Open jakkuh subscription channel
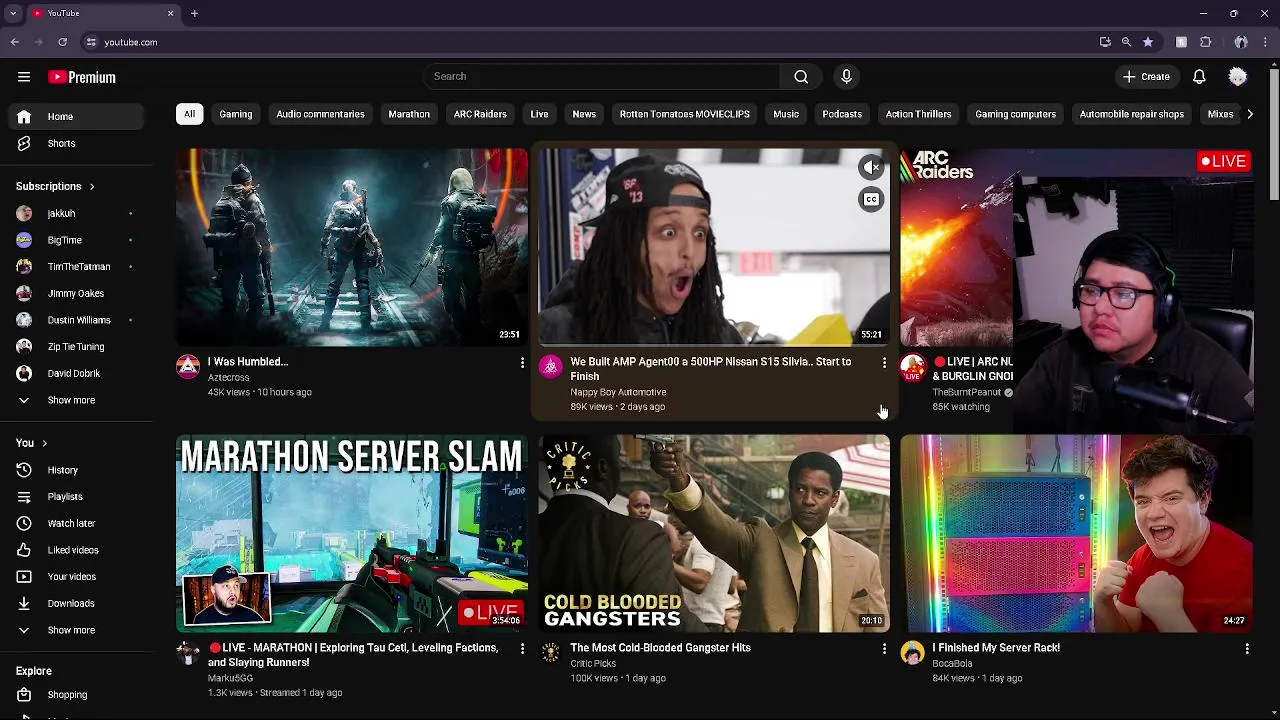Screen dimensions: 1280x720 click(76, 213)
